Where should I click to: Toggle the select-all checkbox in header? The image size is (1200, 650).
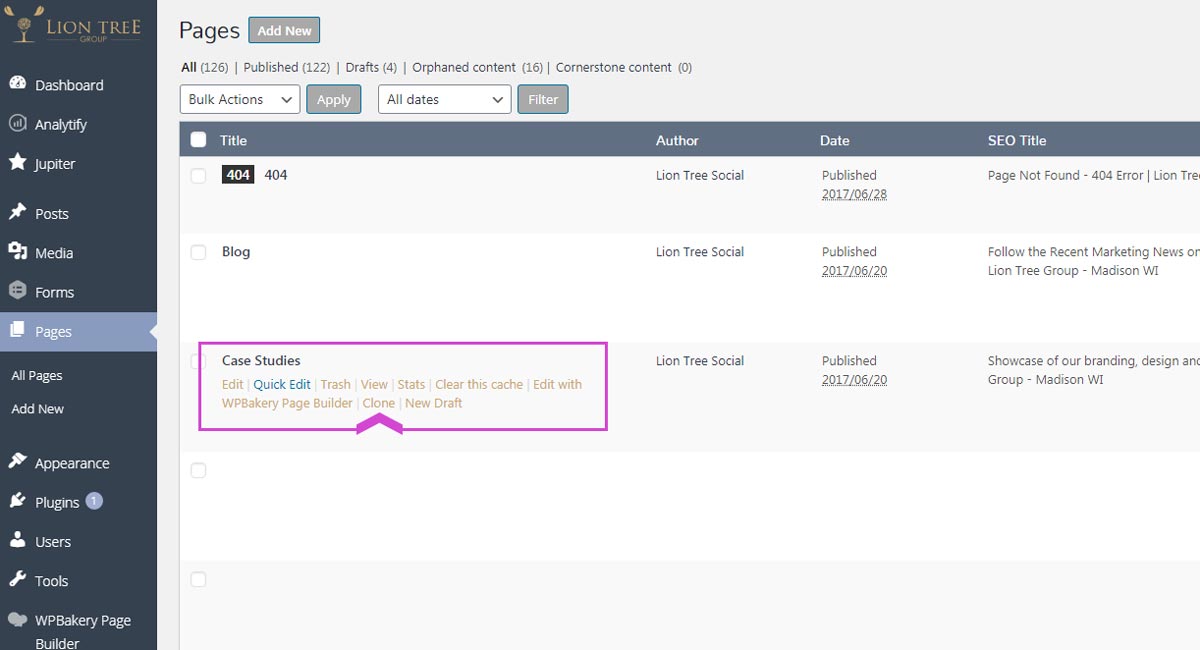(x=198, y=140)
